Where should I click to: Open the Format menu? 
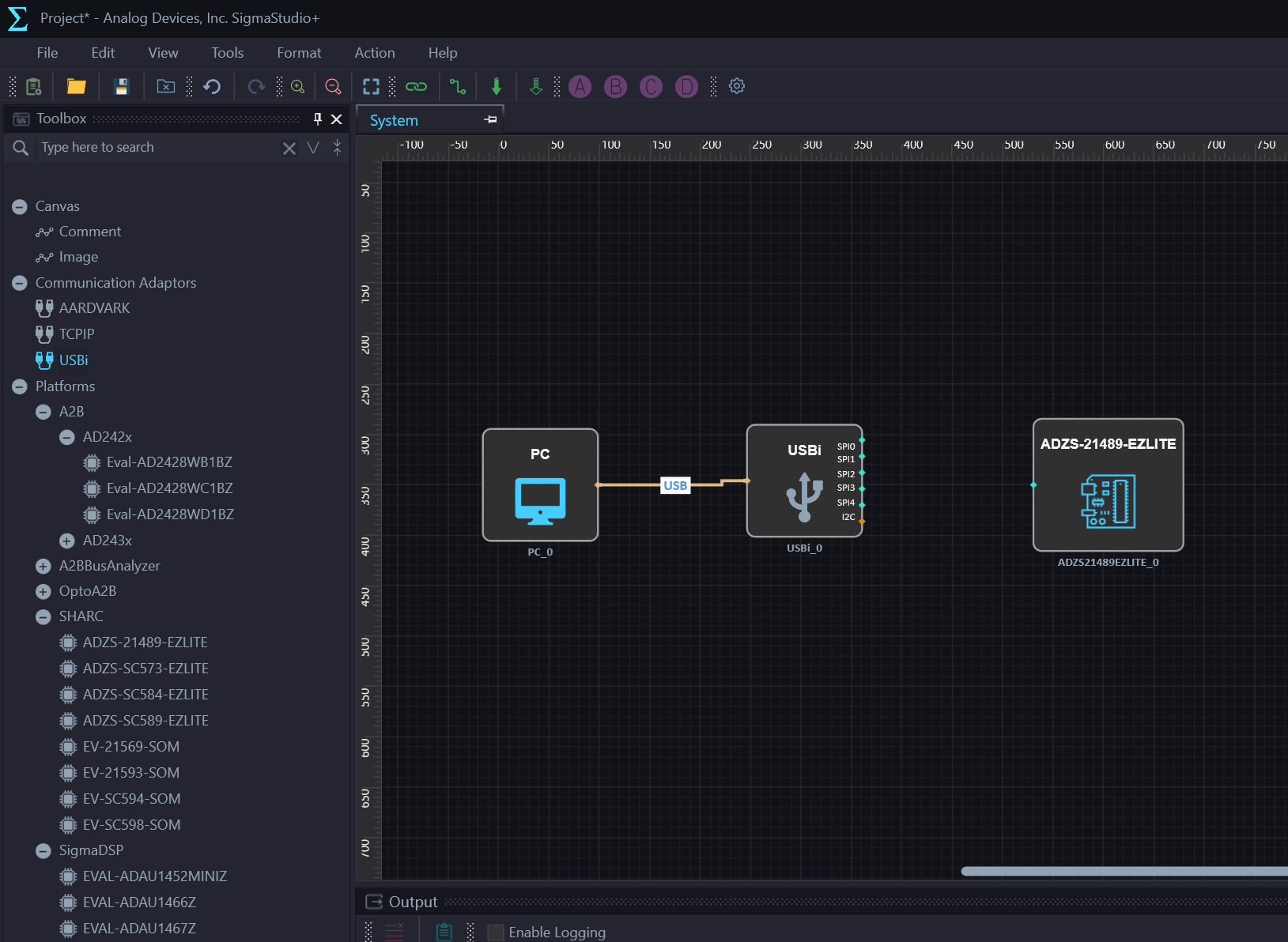coord(299,53)
